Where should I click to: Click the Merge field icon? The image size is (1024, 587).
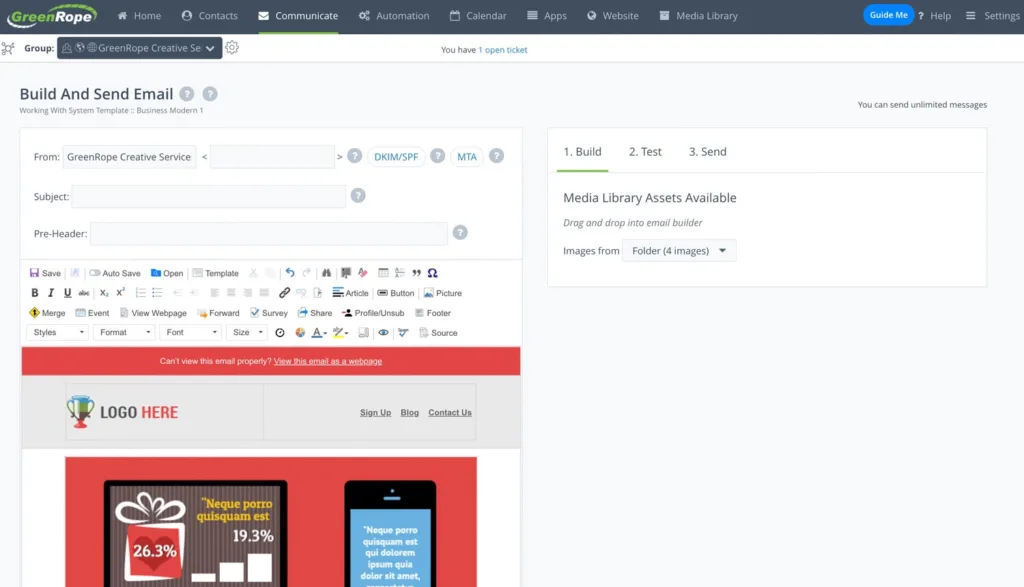pyautogui.click(x=47, y=313)
